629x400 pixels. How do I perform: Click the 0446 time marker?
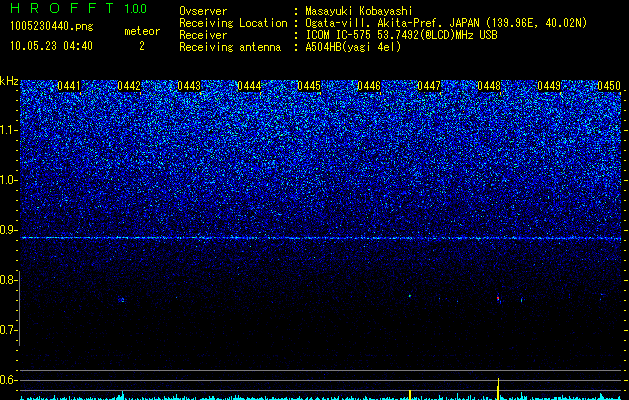point(369,86)
